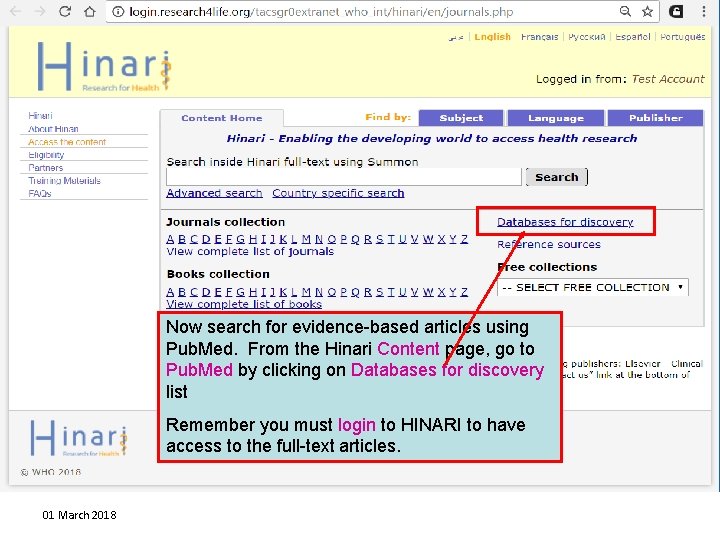
Task: View complete list of books
Action: click(x=244, y=304)
